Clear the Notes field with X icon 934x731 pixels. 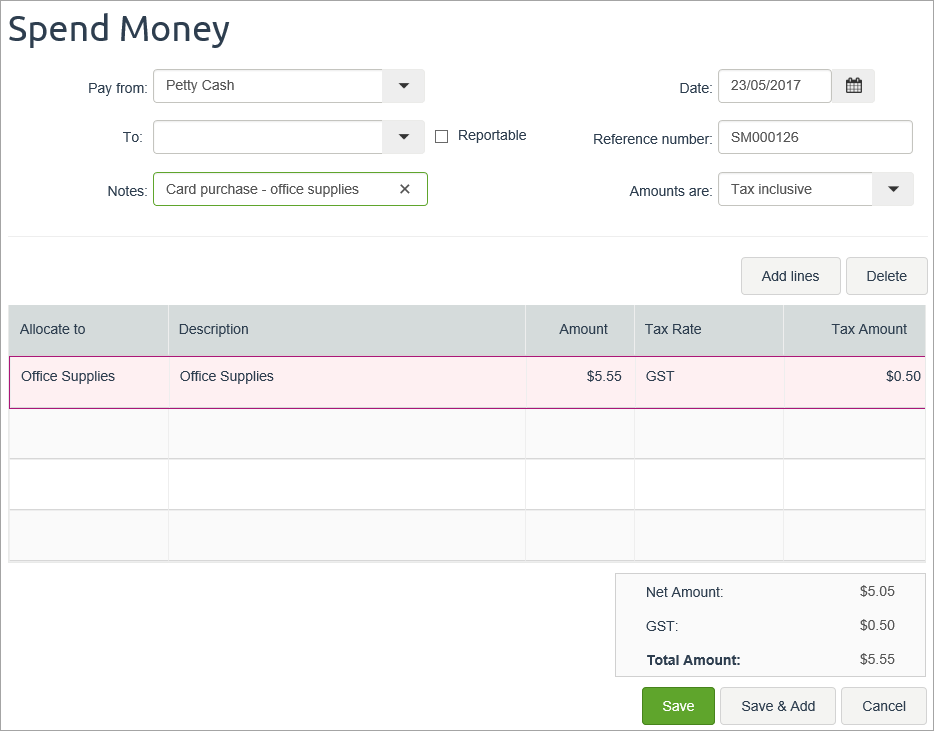pos(405,189)
